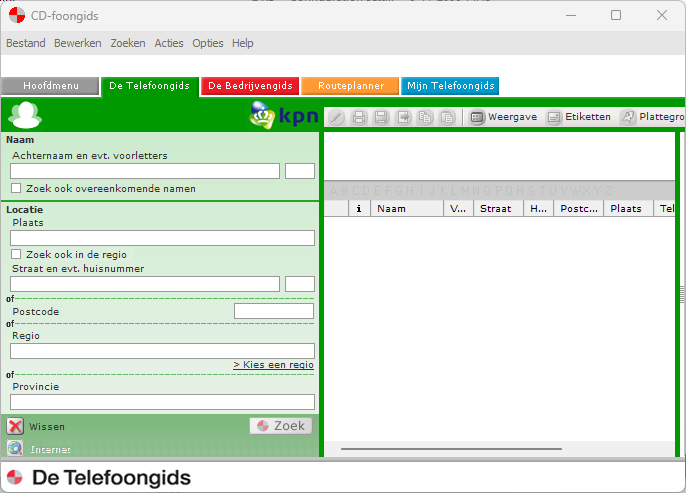Select the De Telefoongids tab
Image resolution: width=686 pixels, height=493 pixels.
pos(150,86)
